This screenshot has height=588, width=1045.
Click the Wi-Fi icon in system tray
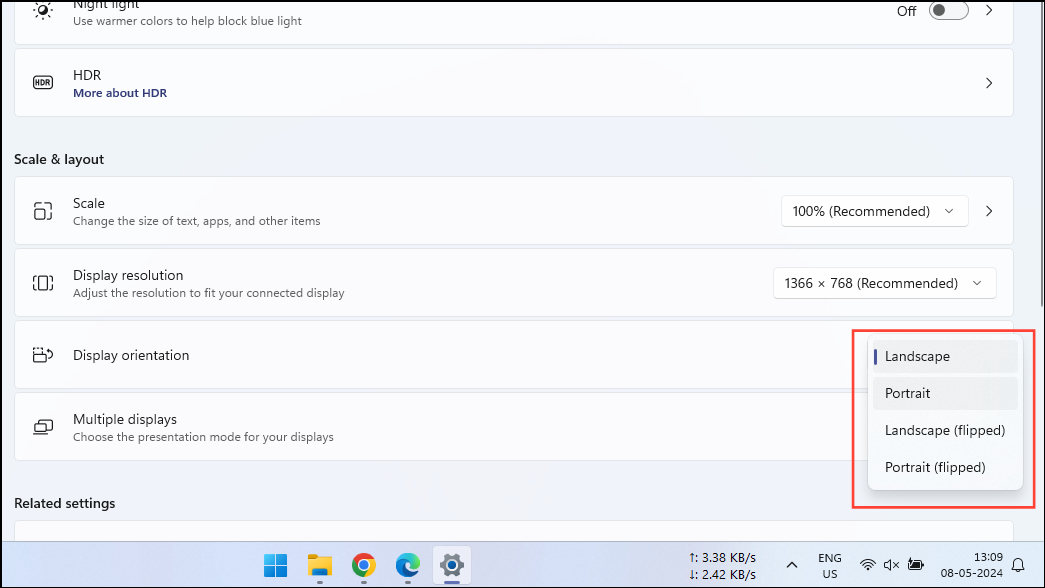pos(866,565)
